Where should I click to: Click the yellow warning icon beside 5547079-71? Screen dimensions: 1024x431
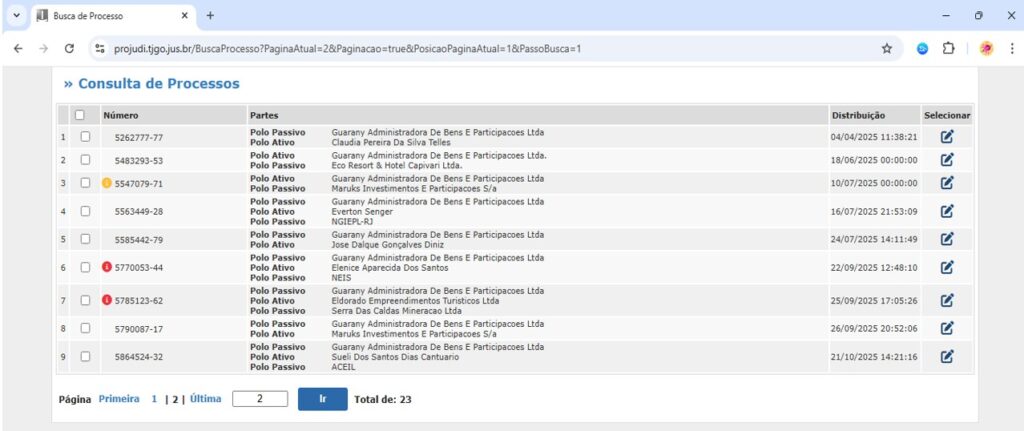[107, 184]
